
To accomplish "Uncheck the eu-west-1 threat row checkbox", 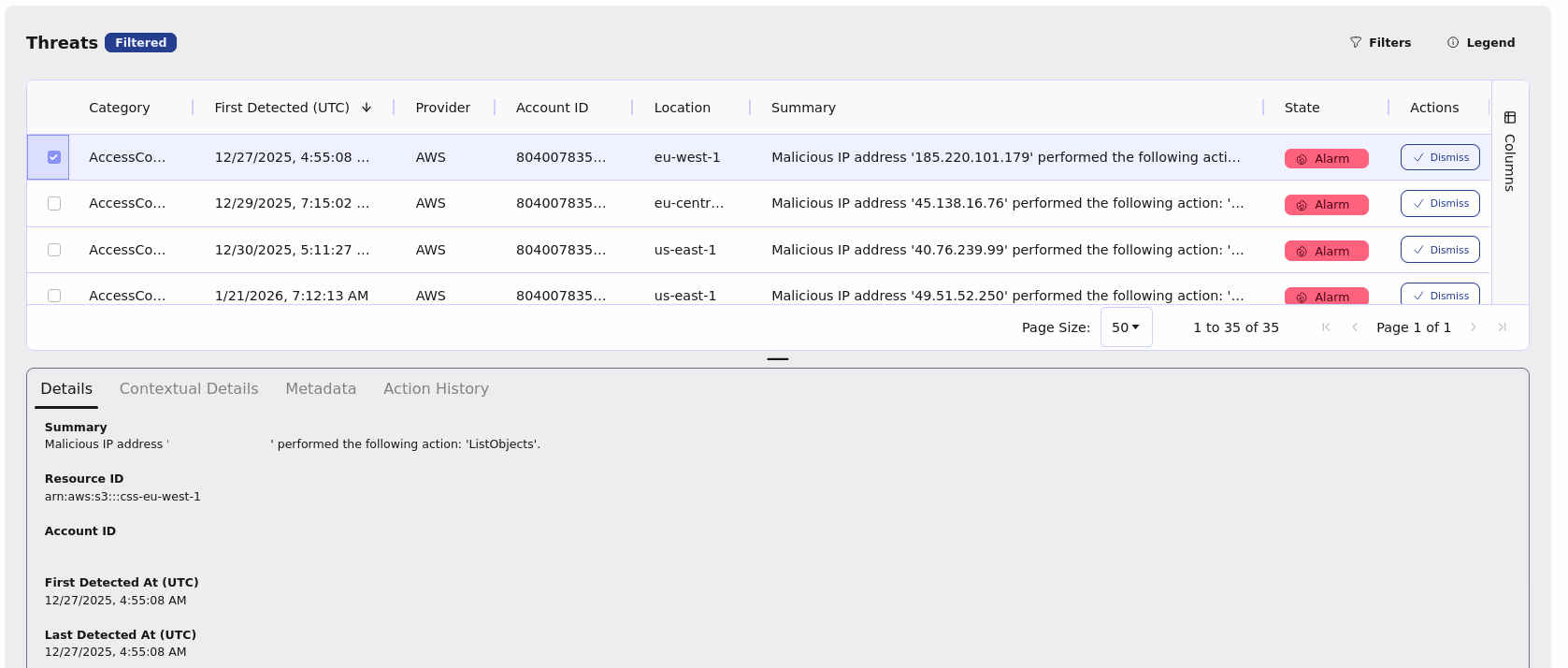I will tap(54, 157).
